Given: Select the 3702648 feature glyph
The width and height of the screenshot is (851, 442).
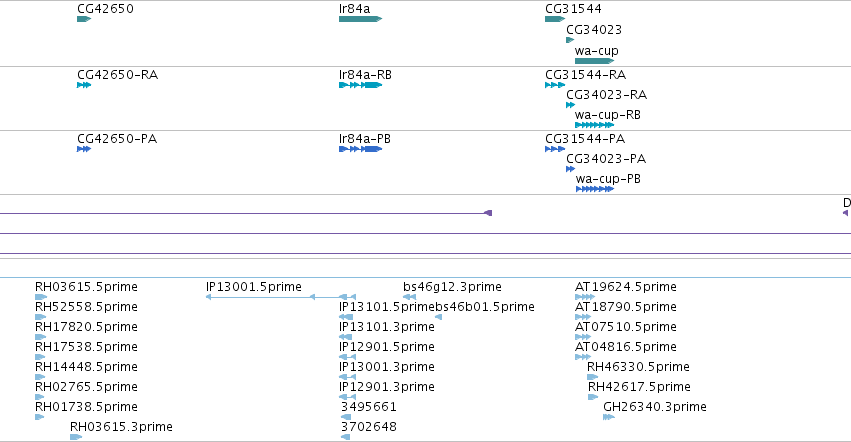Looking at the screenshot, I should (346, 437).
